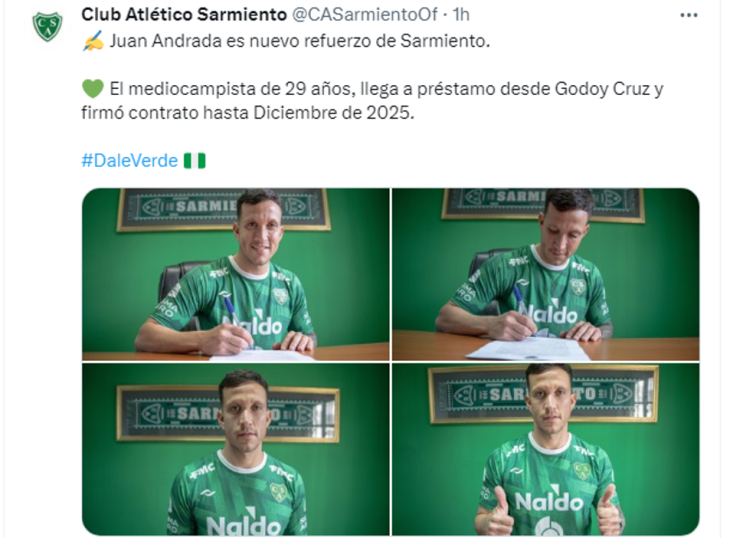Click the Naldo sponsor logo in thumbs-up photo
730x538 pixels.
coord(549,502)
